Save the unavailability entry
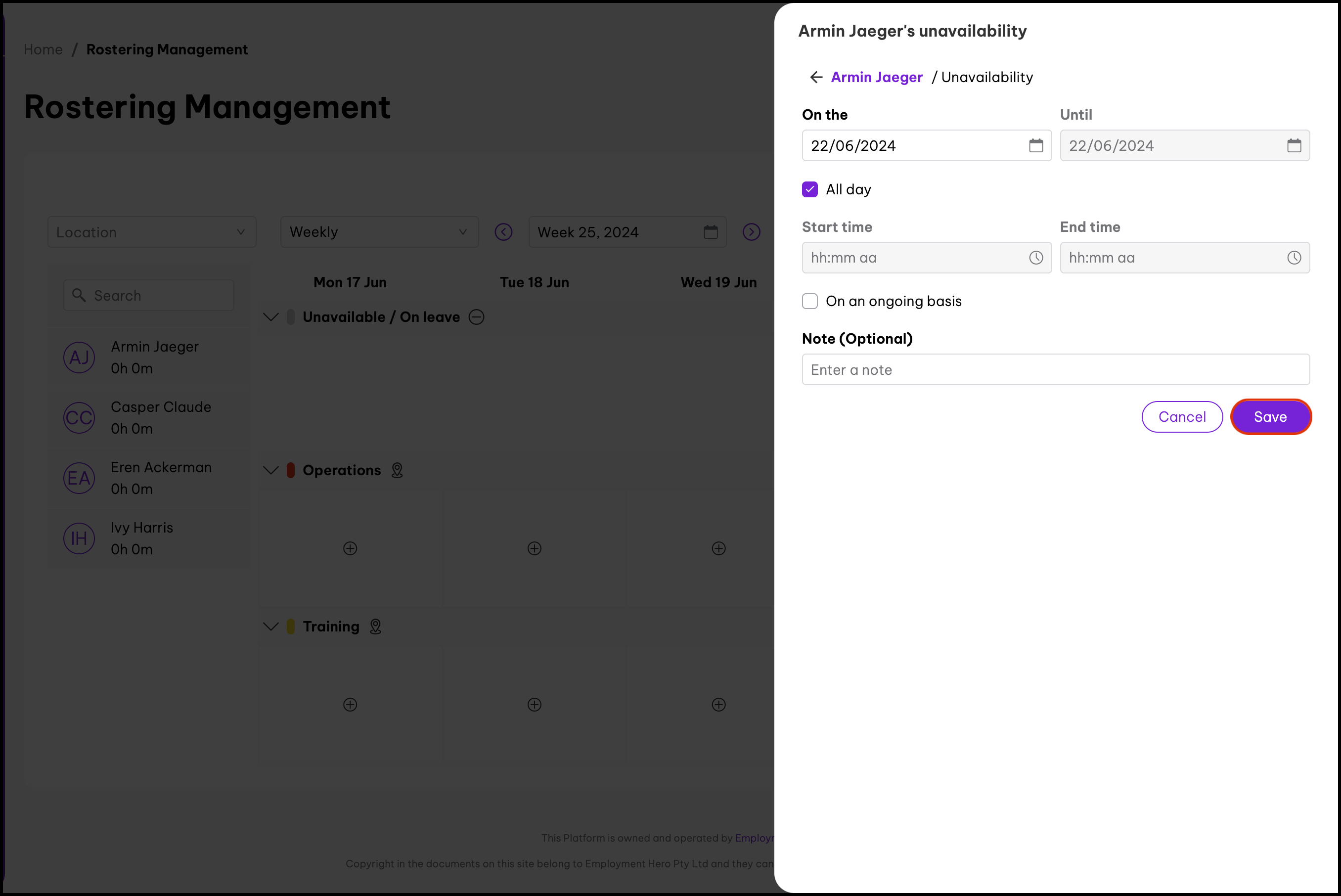The width and height of the screenshot is (1341, 896). (1270, 417)
